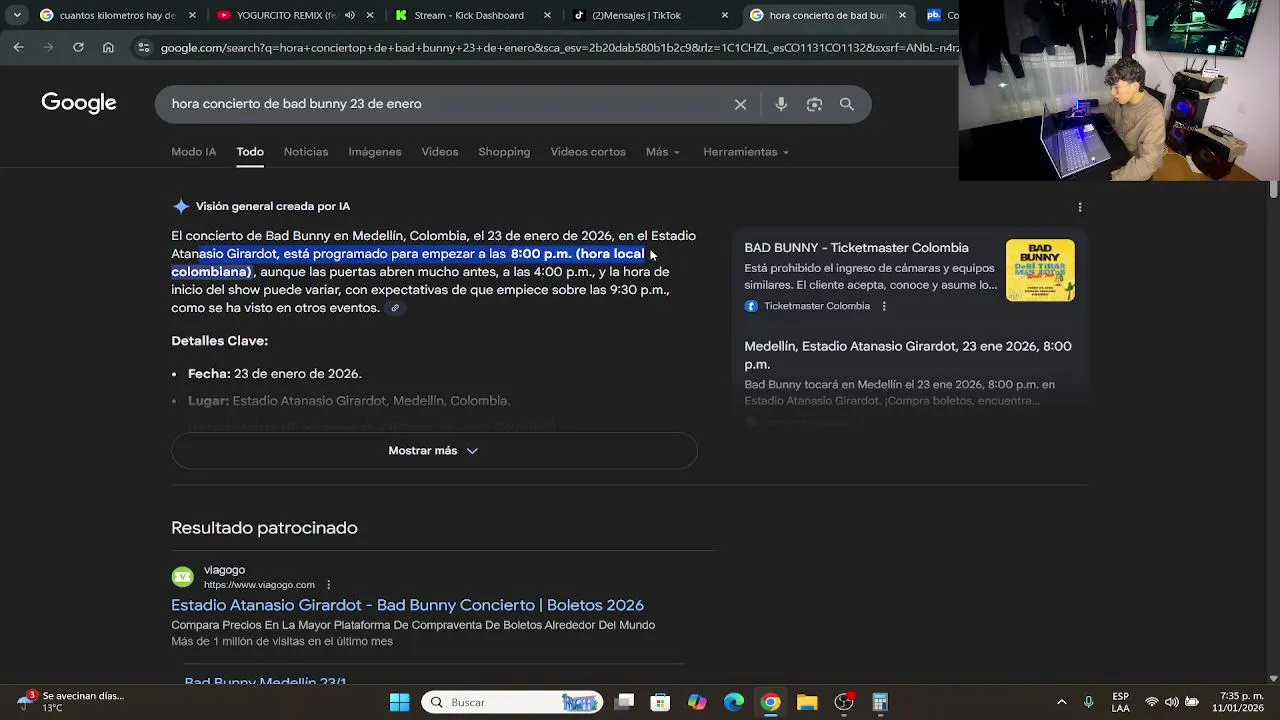Select the Noticias results tab

click(306, 152)
